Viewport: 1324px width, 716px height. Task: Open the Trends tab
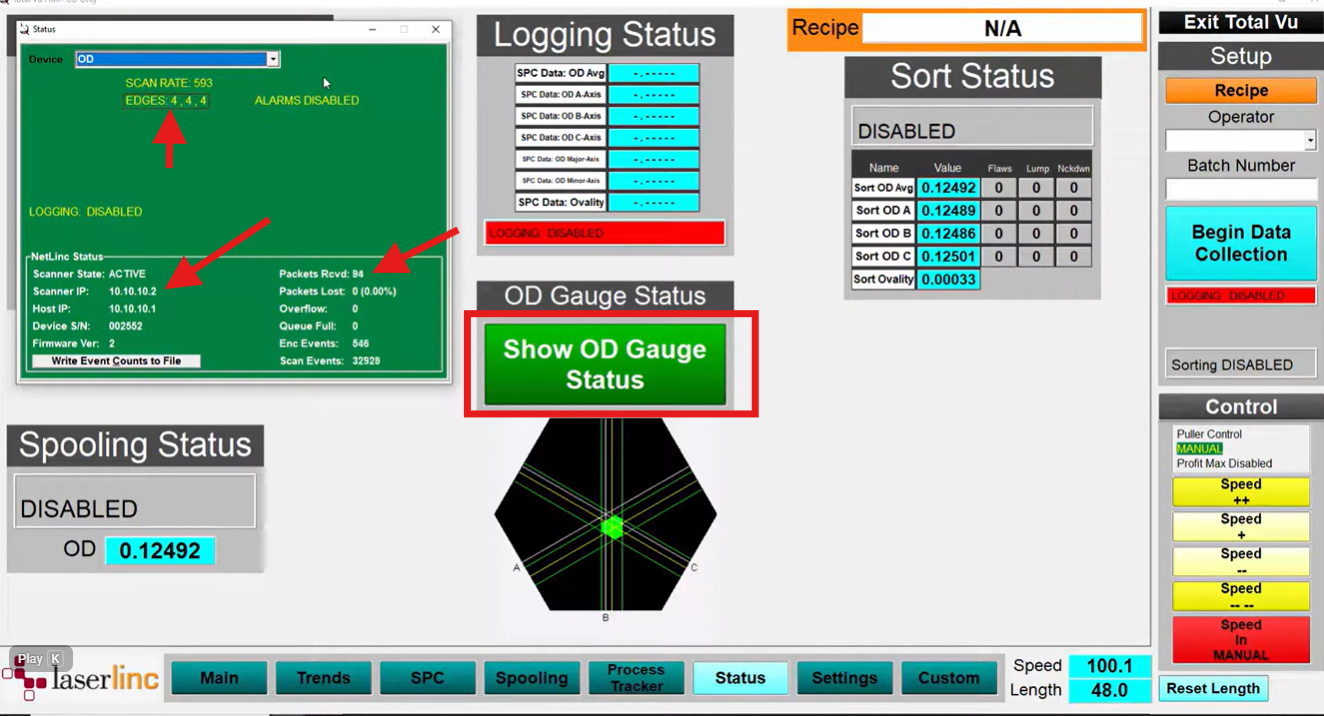pos(323,678)
